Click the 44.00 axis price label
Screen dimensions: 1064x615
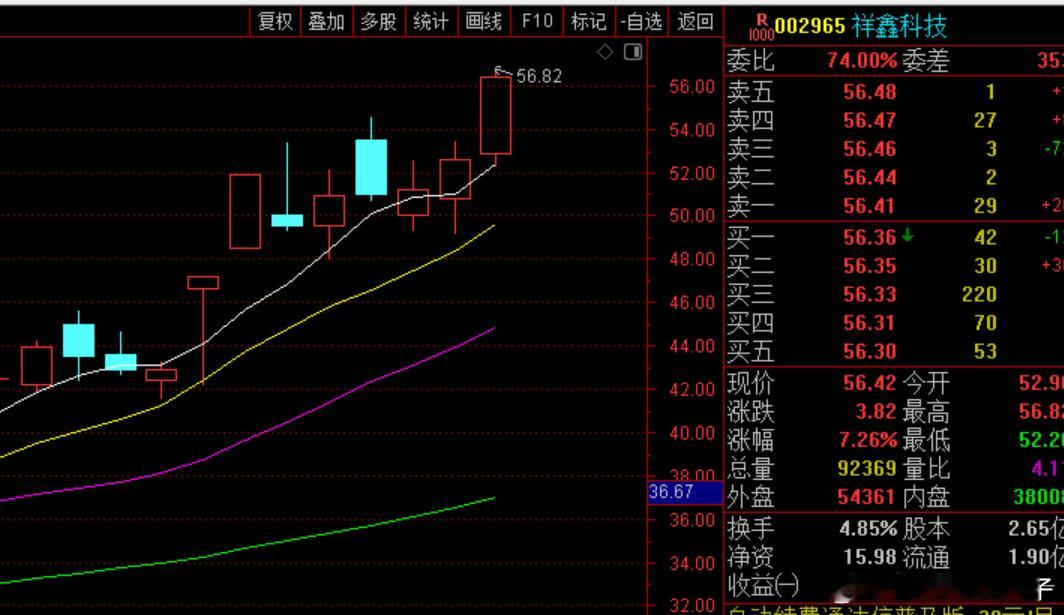(691, 346)
